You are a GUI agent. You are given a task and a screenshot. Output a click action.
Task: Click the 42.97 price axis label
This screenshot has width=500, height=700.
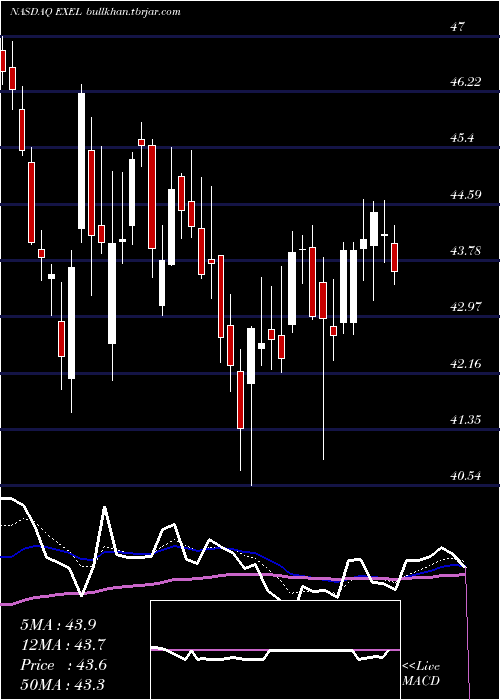pos(466,307)
